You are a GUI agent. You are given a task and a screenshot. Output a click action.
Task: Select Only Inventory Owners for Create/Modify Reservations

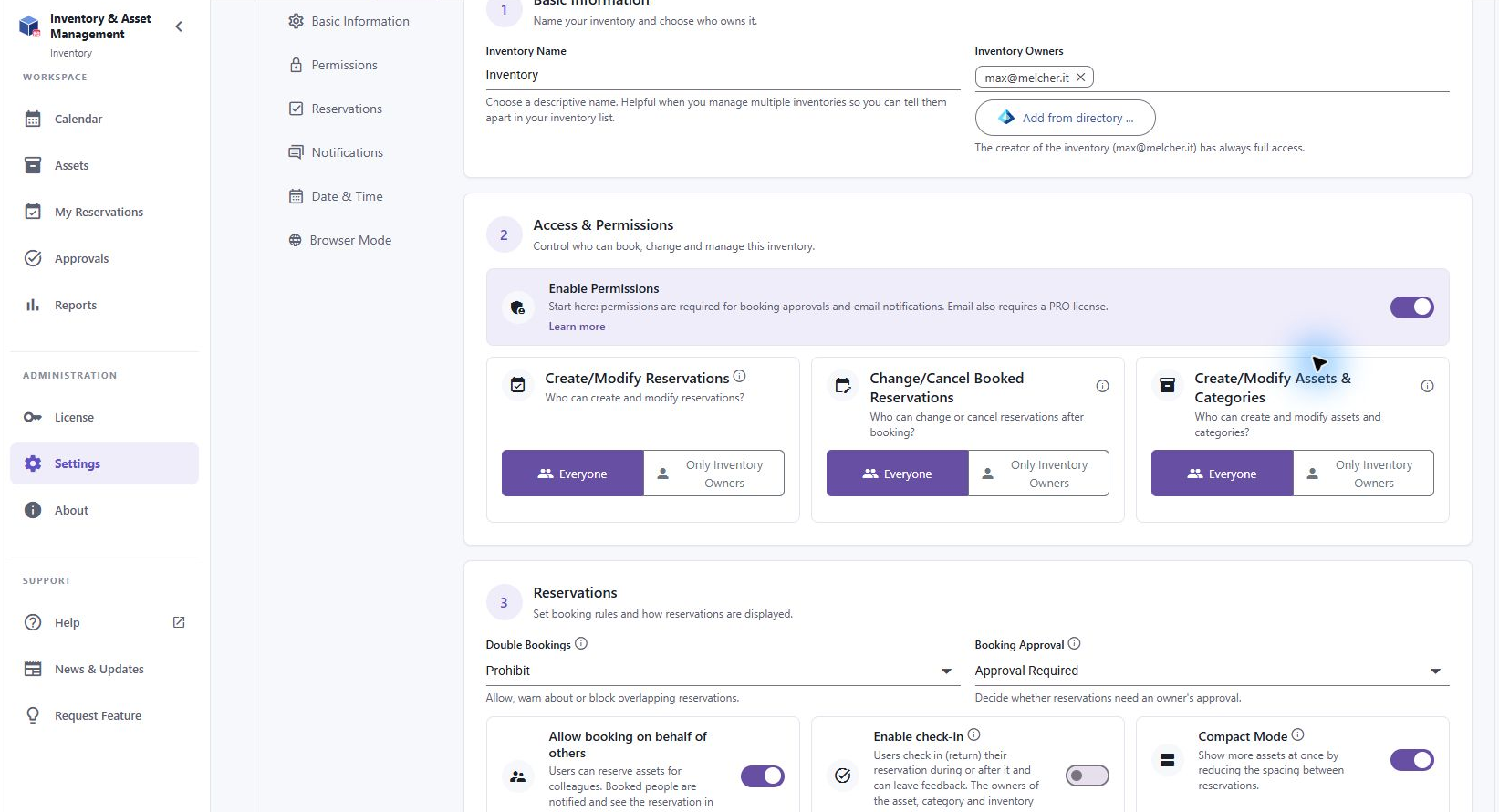[x=713, y=474]
